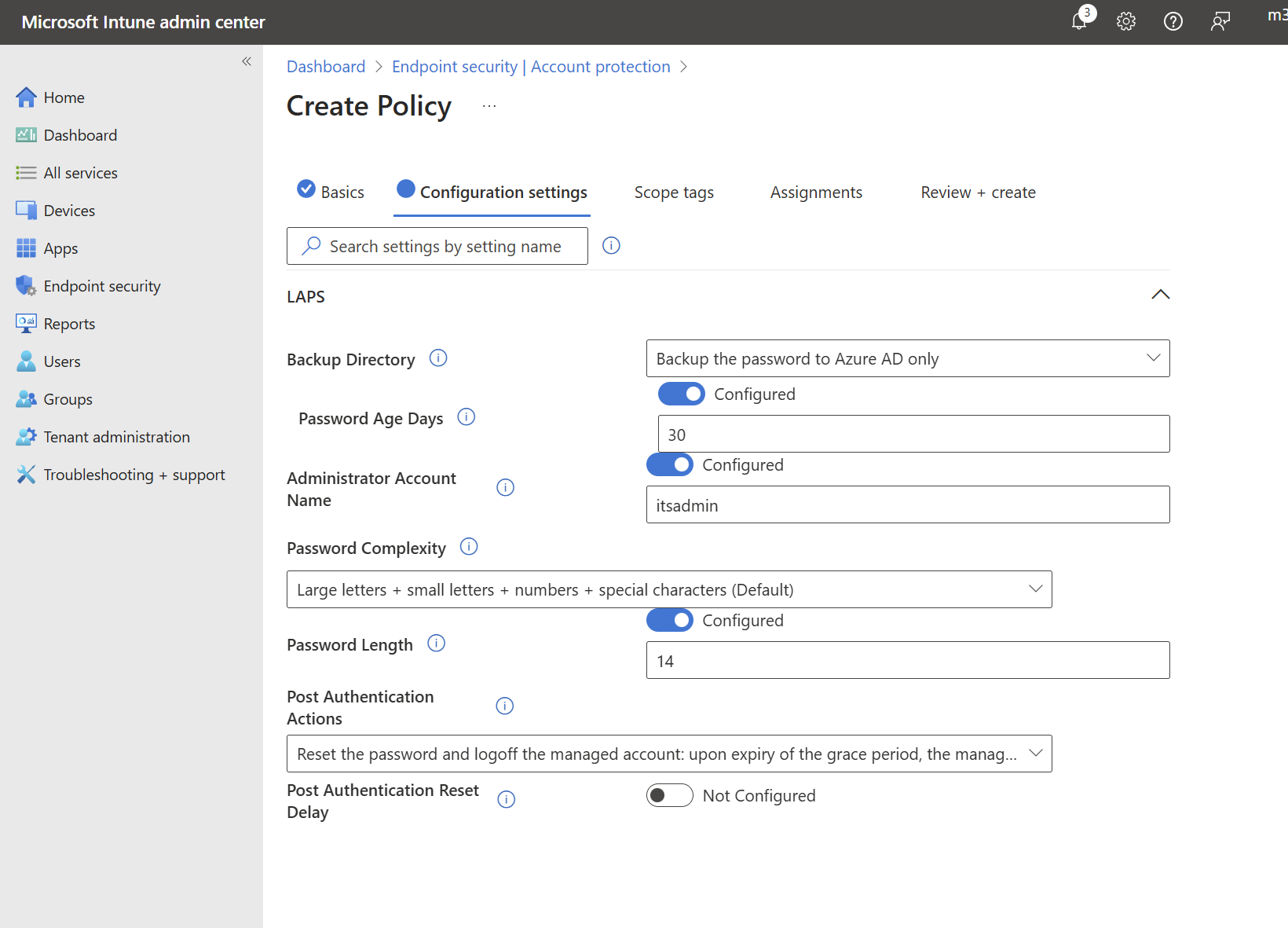Open Users in the sidebar
The height and width of the screenshot is (928, 1288).
coord(62,361)
